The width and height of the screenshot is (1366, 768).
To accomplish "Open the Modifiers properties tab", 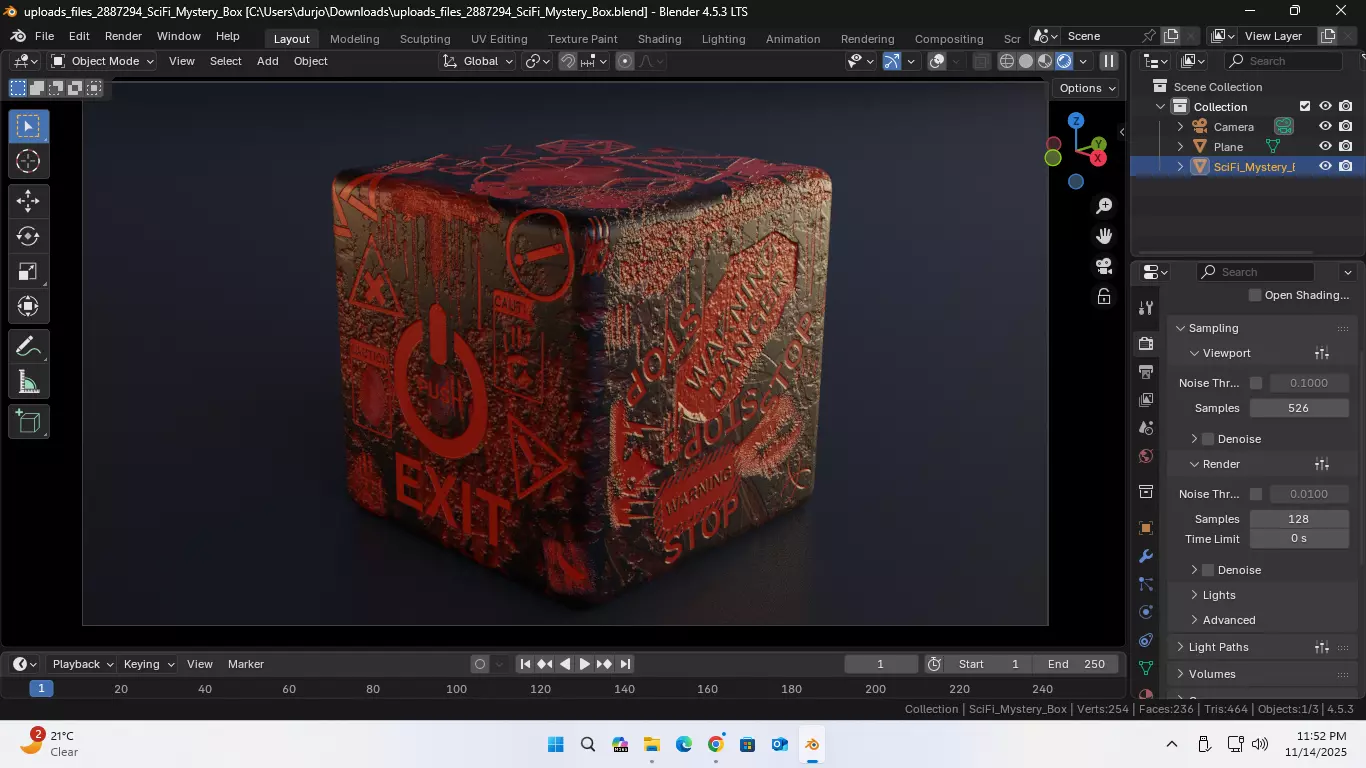I will pos(1146,556).
